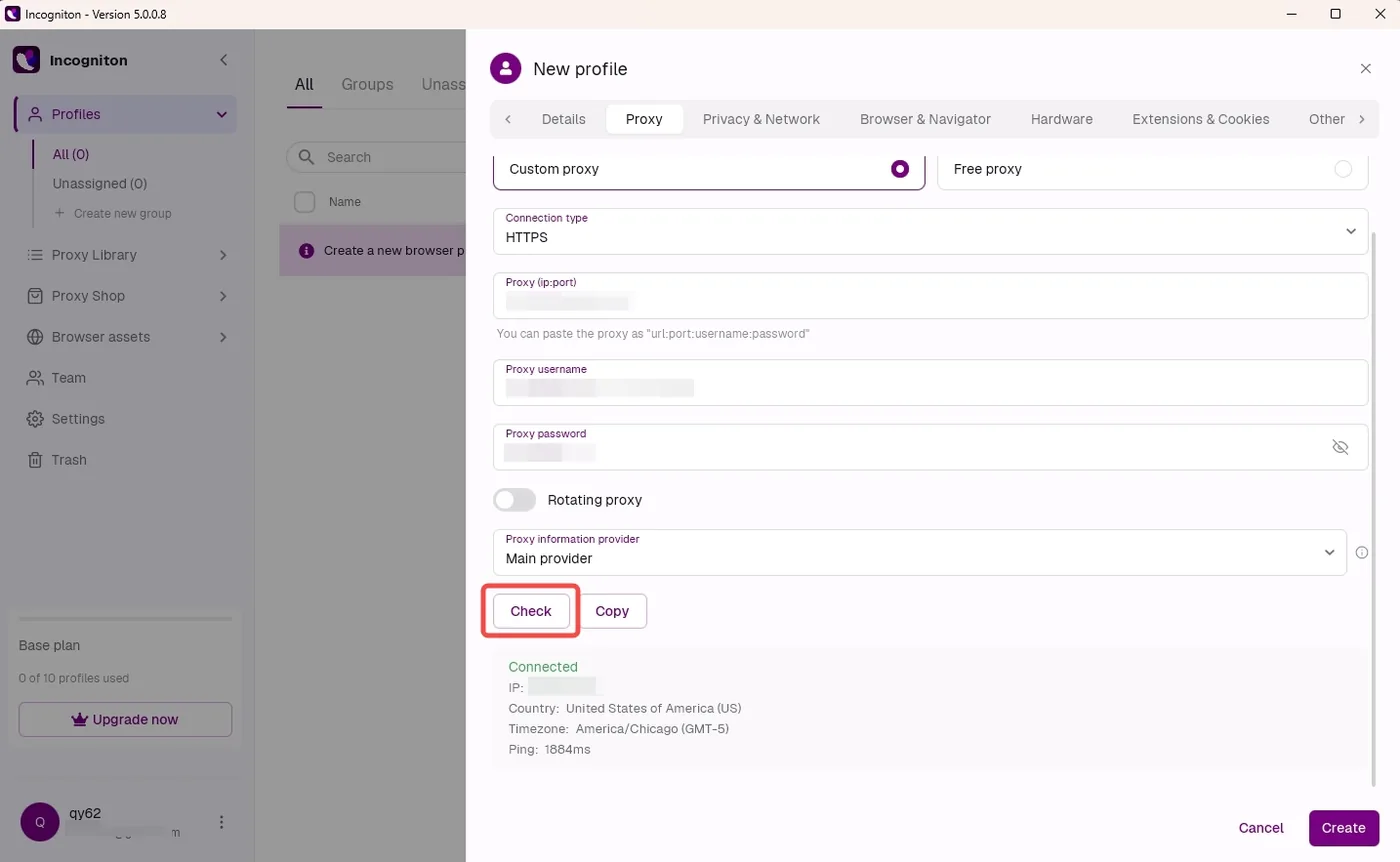Cancel the new profile
This screenshot has width=1400, height=862.
point(1261,828)
